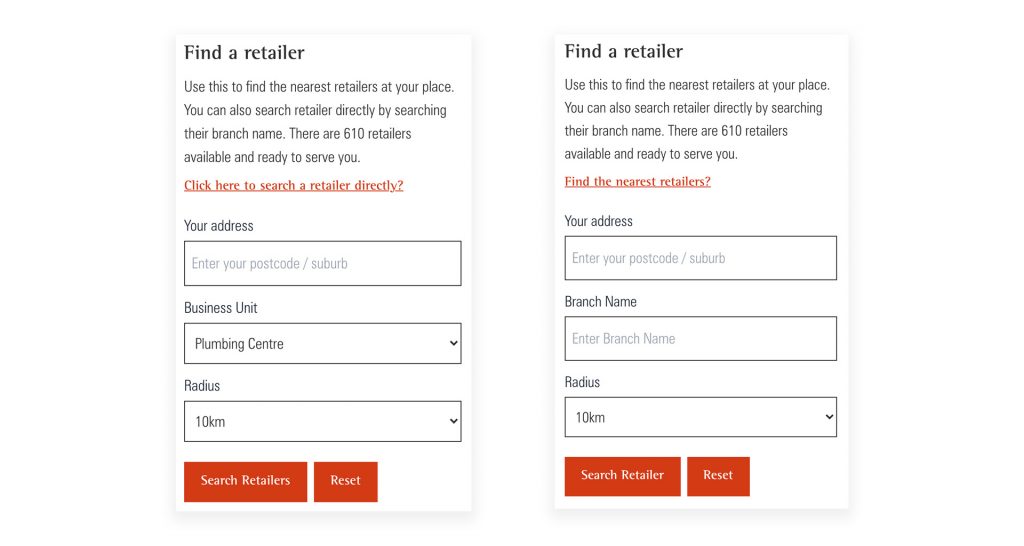Click the 'Radius' label under Branch Name input

click(x=582, y=382)
